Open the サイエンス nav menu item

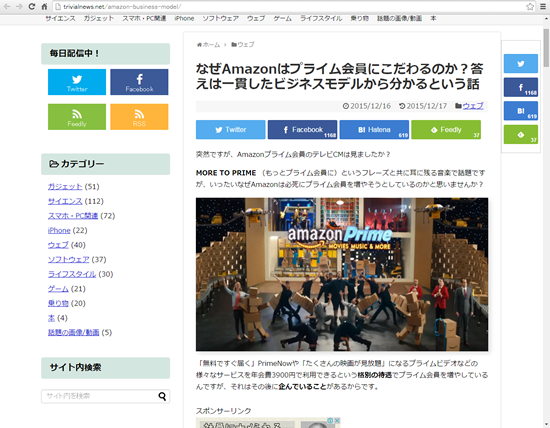point(60,18)
